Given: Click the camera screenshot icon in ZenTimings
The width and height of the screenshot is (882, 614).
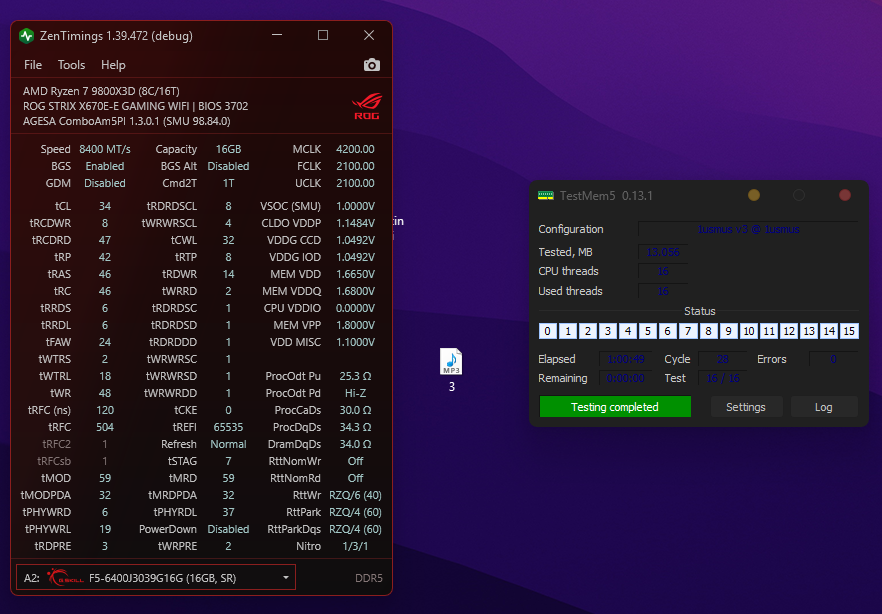Looking at the screenshot, I should pos(371,65).
